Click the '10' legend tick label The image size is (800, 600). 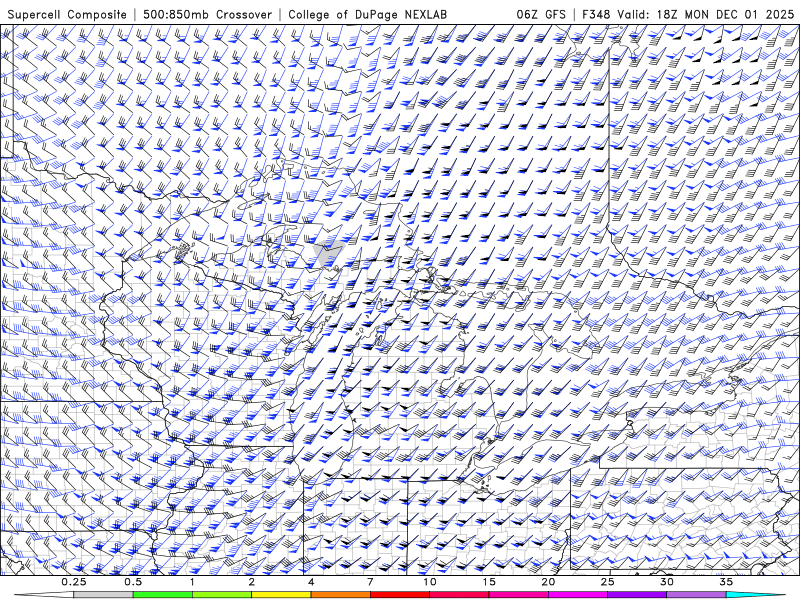point(430,582)
